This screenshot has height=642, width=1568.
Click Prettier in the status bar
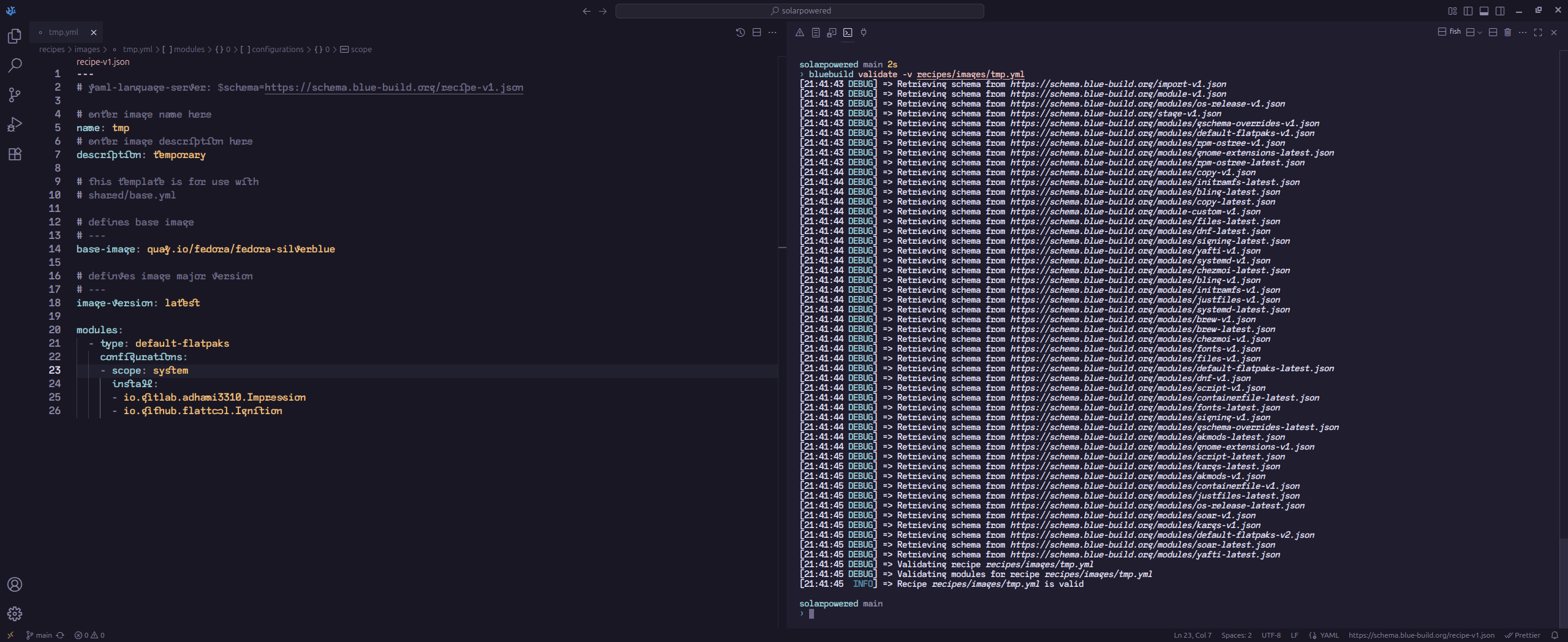pyautogui.click(x=1523, y=635)
